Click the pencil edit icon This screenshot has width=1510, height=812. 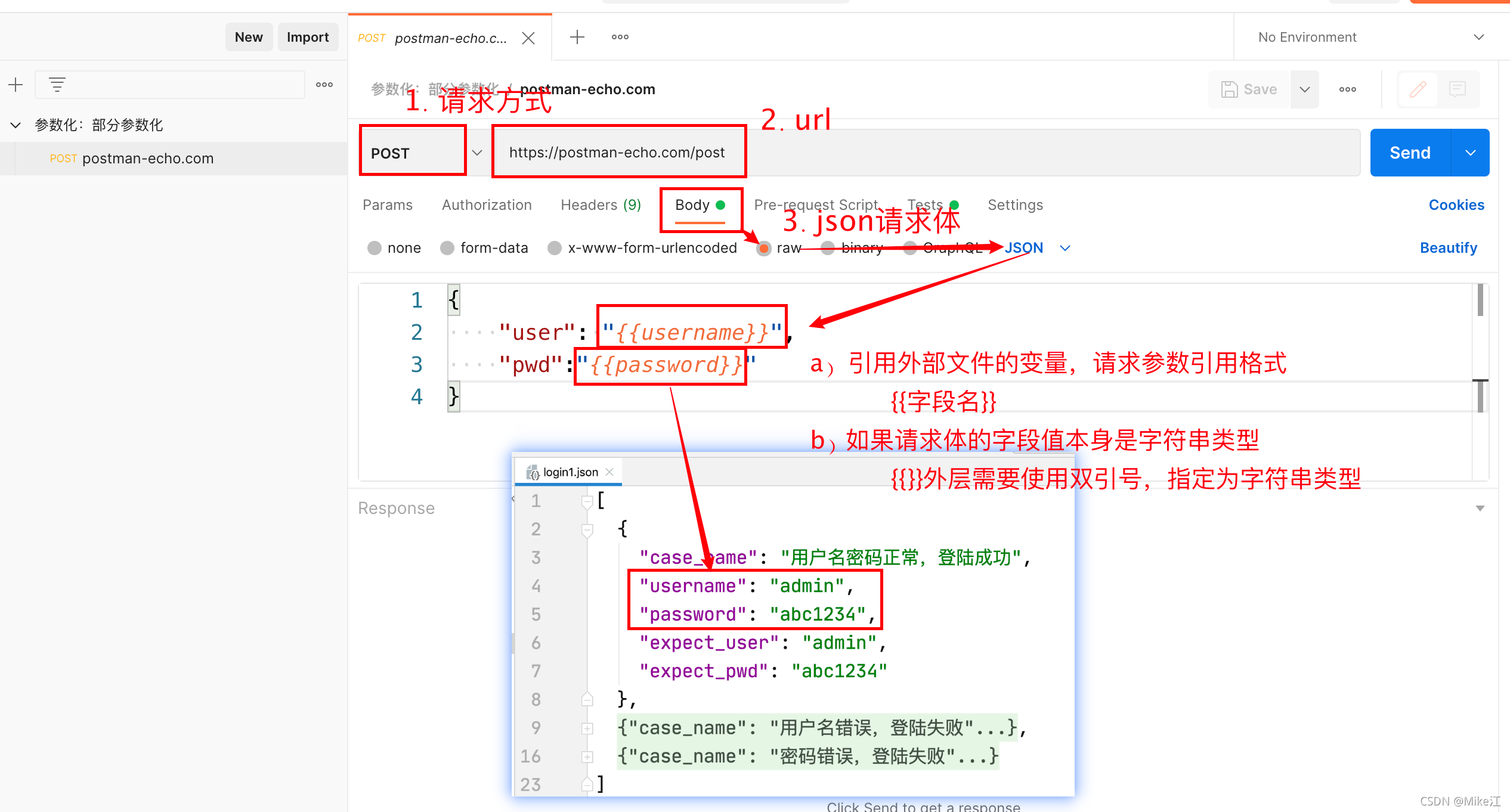(1418, 89)
